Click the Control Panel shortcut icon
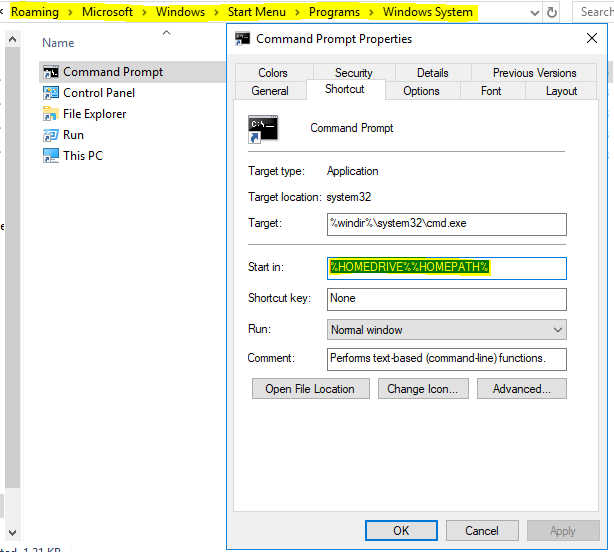Screen dimensions: 614x552 pos(51,93)
